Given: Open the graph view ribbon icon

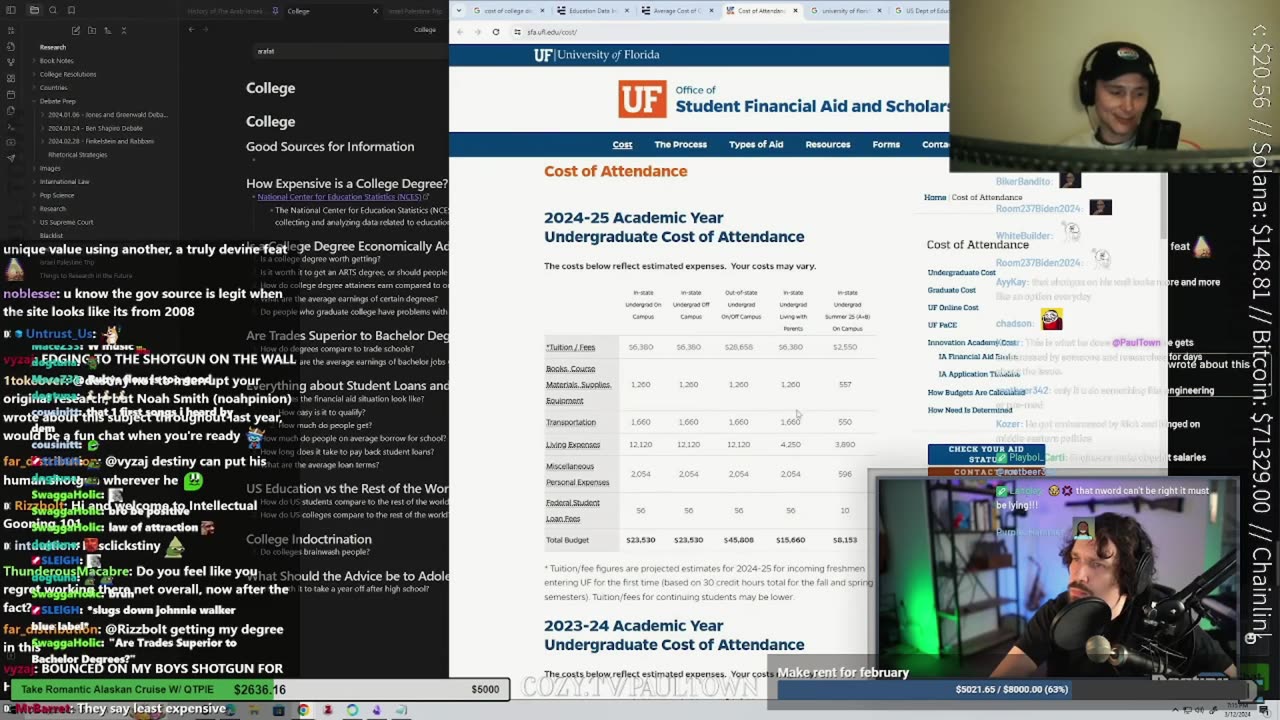Looking at the screenshot, I should [x=11, y=62].
